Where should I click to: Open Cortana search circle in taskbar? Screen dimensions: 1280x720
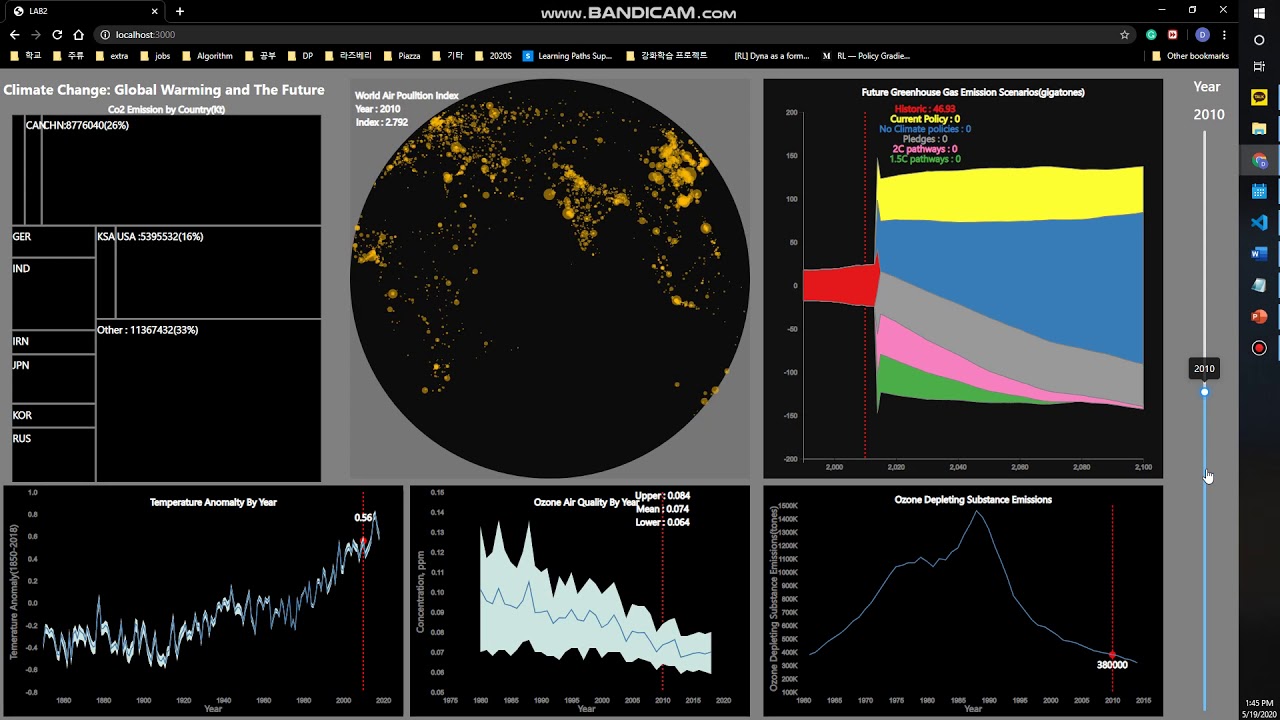point(1259,40)
